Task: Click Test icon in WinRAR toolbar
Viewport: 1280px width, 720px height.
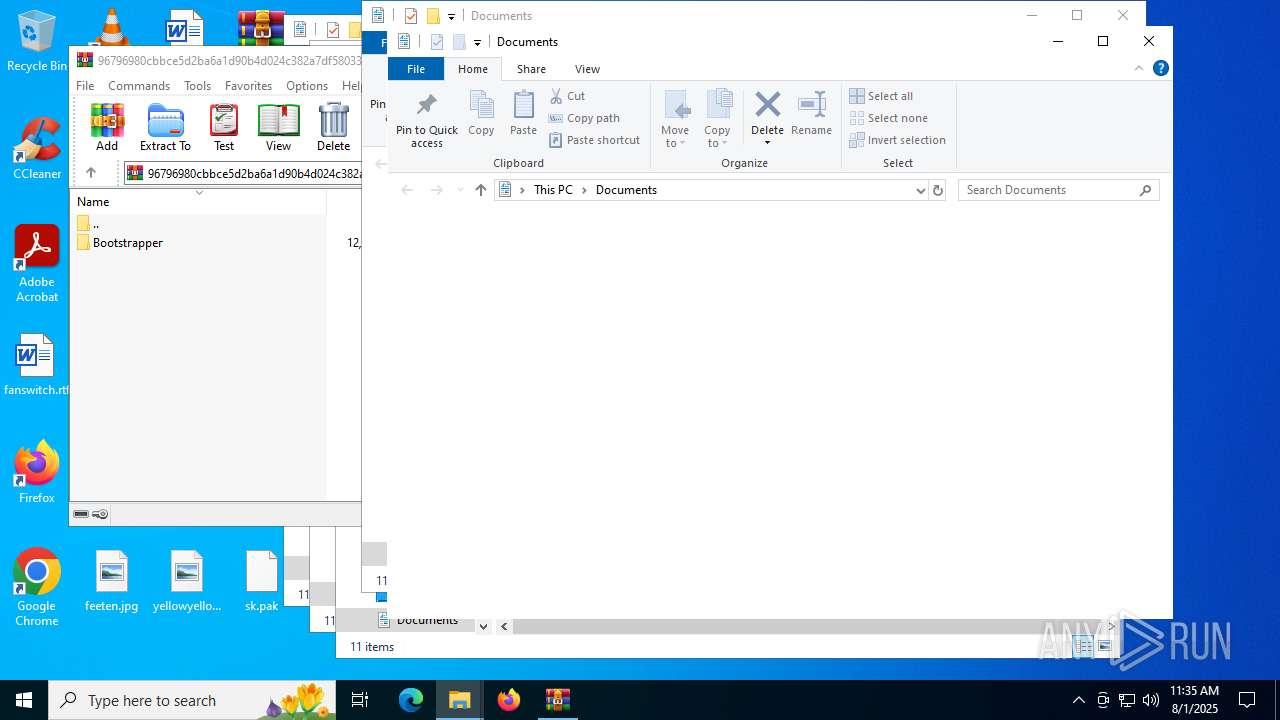Action: 224,127
